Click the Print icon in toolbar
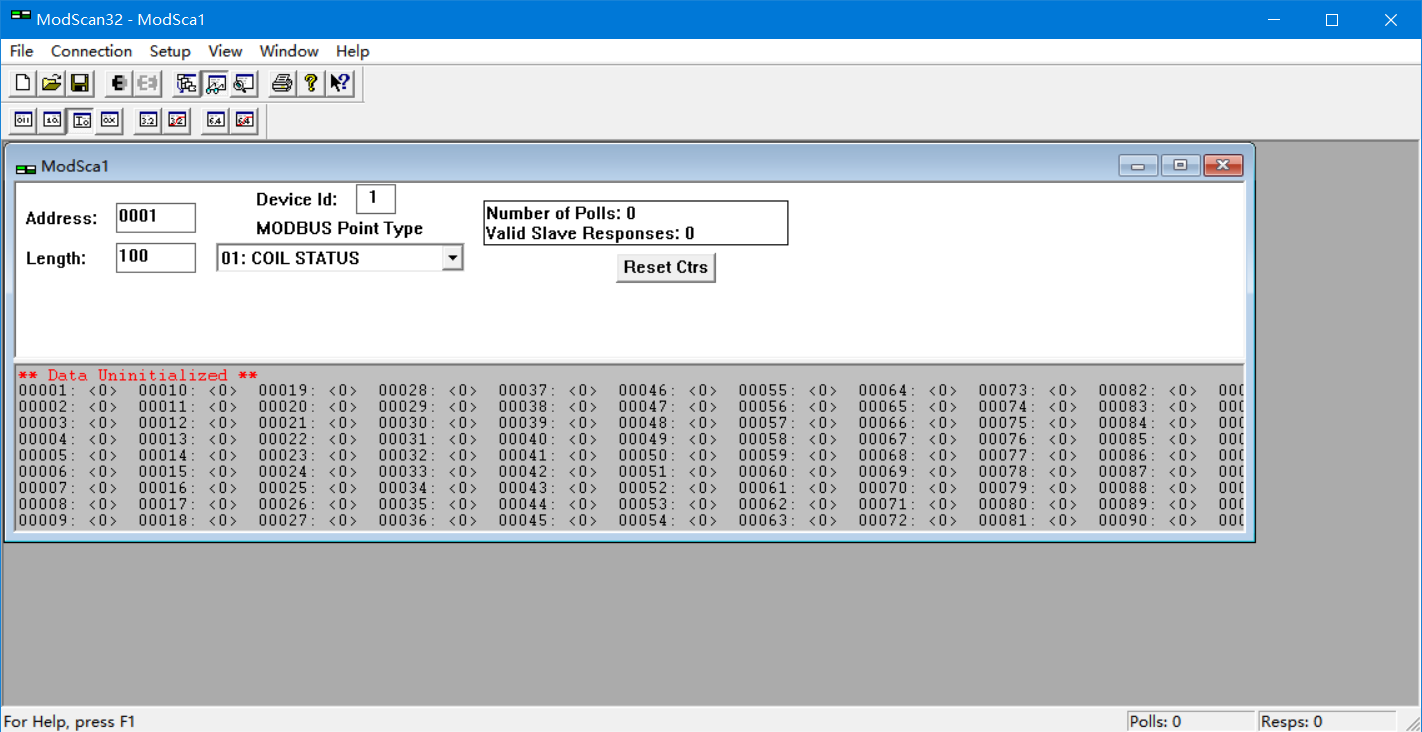 (283, 84)
